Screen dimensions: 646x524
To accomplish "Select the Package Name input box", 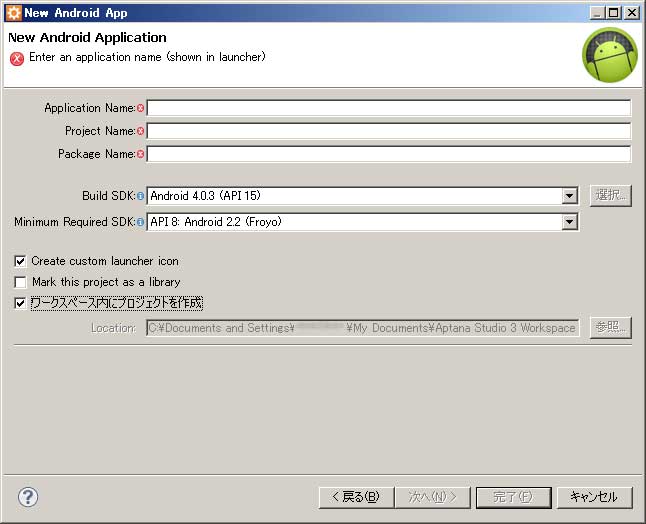I will 388,154.
